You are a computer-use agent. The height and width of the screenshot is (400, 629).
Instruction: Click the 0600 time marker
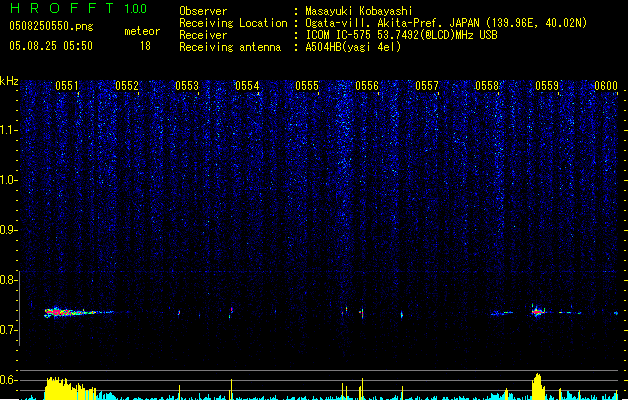(606, 86)
